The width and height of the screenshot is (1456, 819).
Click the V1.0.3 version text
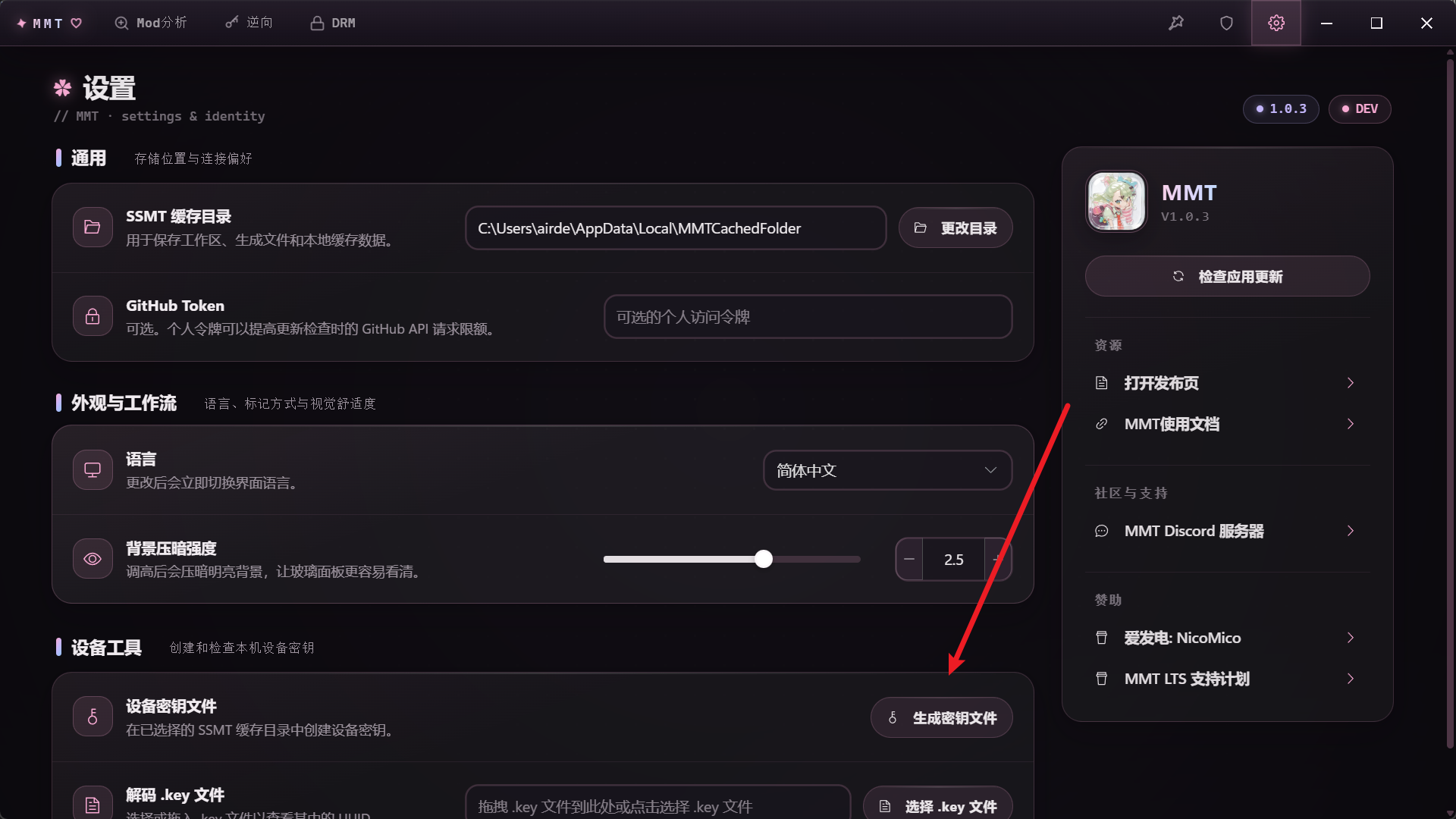point(1185,217)
